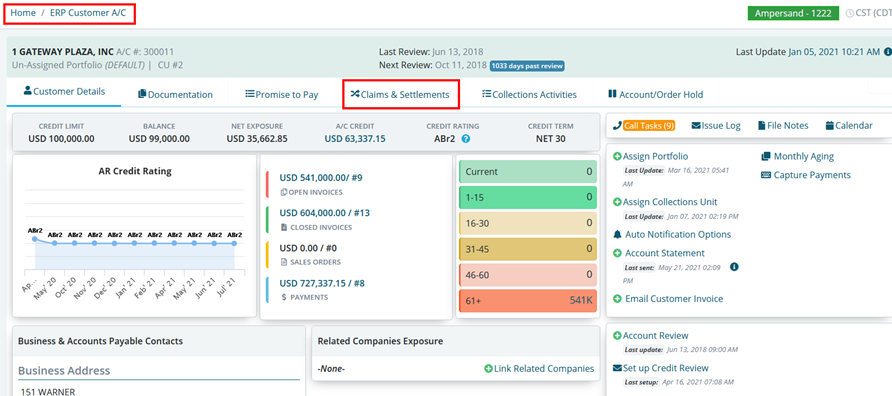Click the envelope icon for Set up Credit Review
Viewport: 892px width, 396px height.
(x=617, y=368)
